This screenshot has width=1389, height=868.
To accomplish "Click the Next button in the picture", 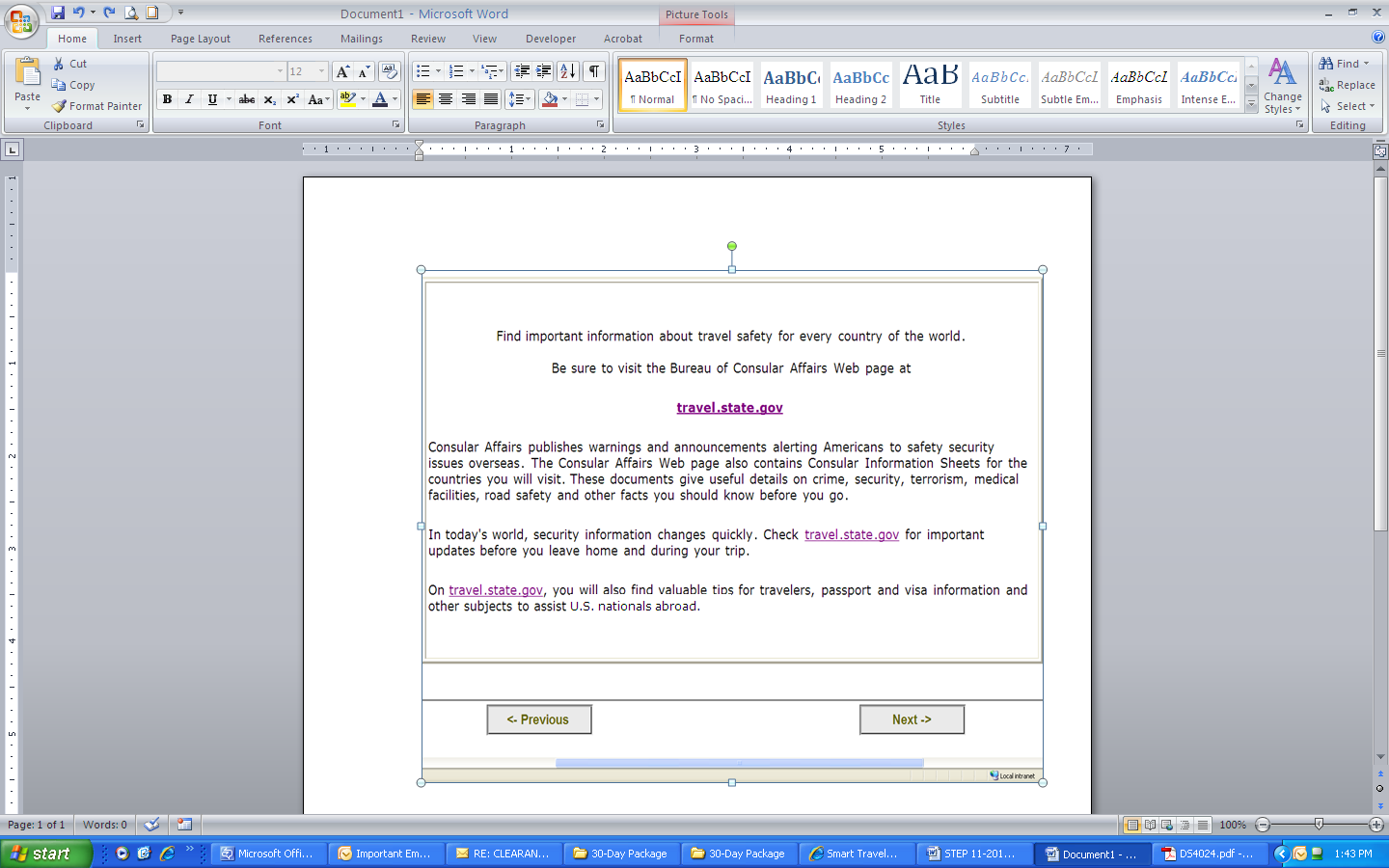I will tap(912, 719).
